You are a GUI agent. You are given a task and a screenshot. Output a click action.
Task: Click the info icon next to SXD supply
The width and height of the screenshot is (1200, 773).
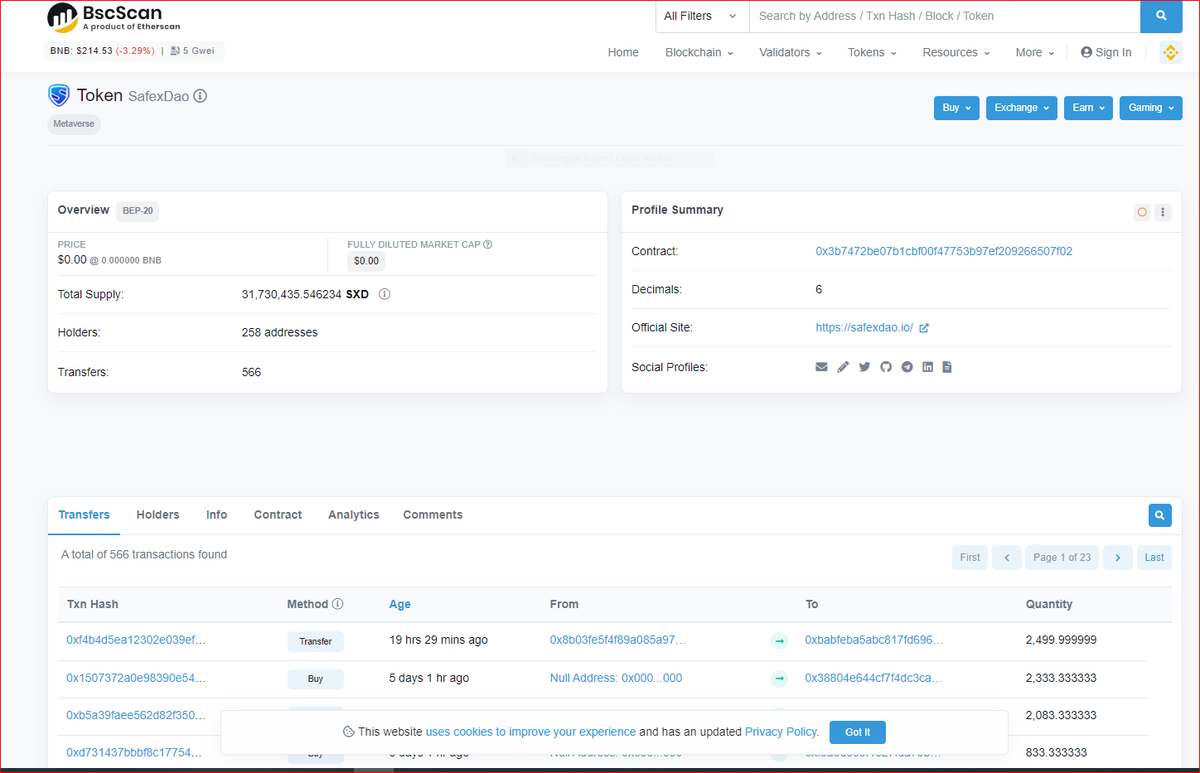[384, 295]
